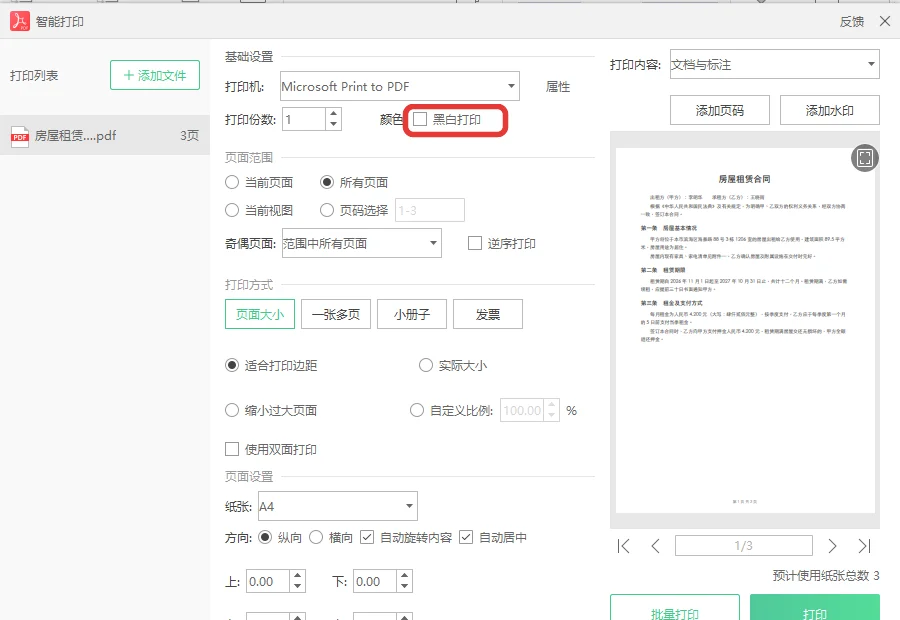Click the 下 margin value field

[x=375, y=582]
